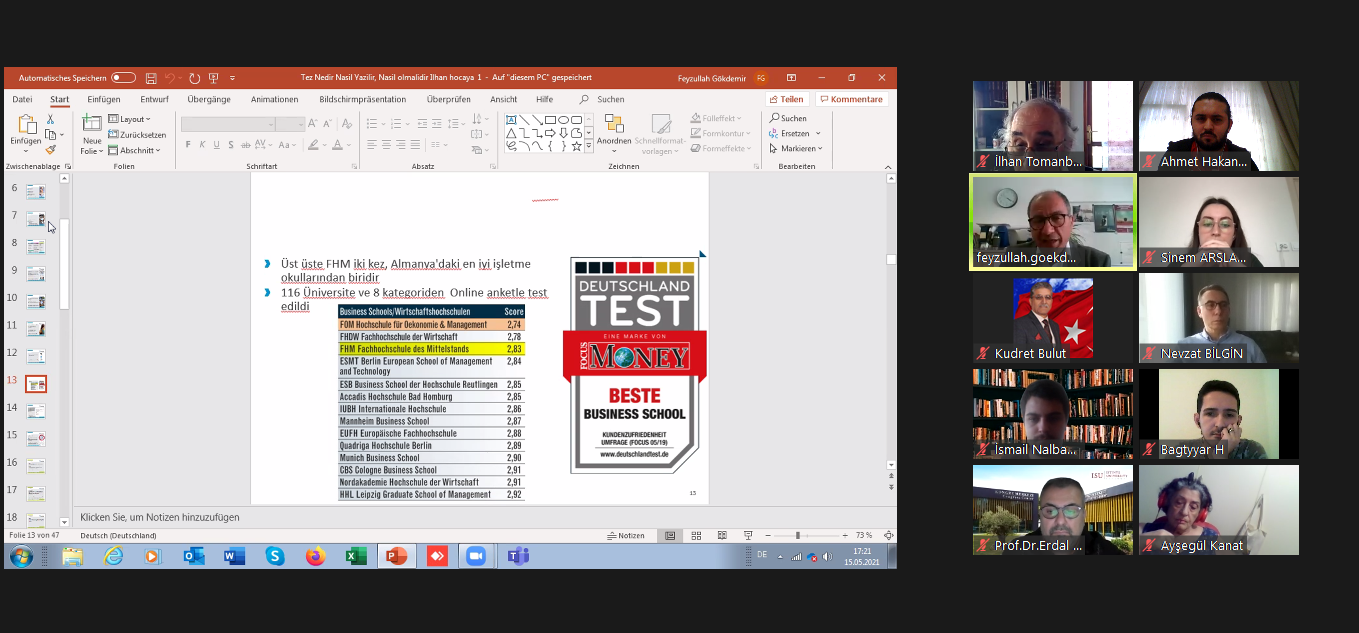Toggle the Automatisches Speichern switch
Viewport: 1359px width, 633px height.
point(123,78)
